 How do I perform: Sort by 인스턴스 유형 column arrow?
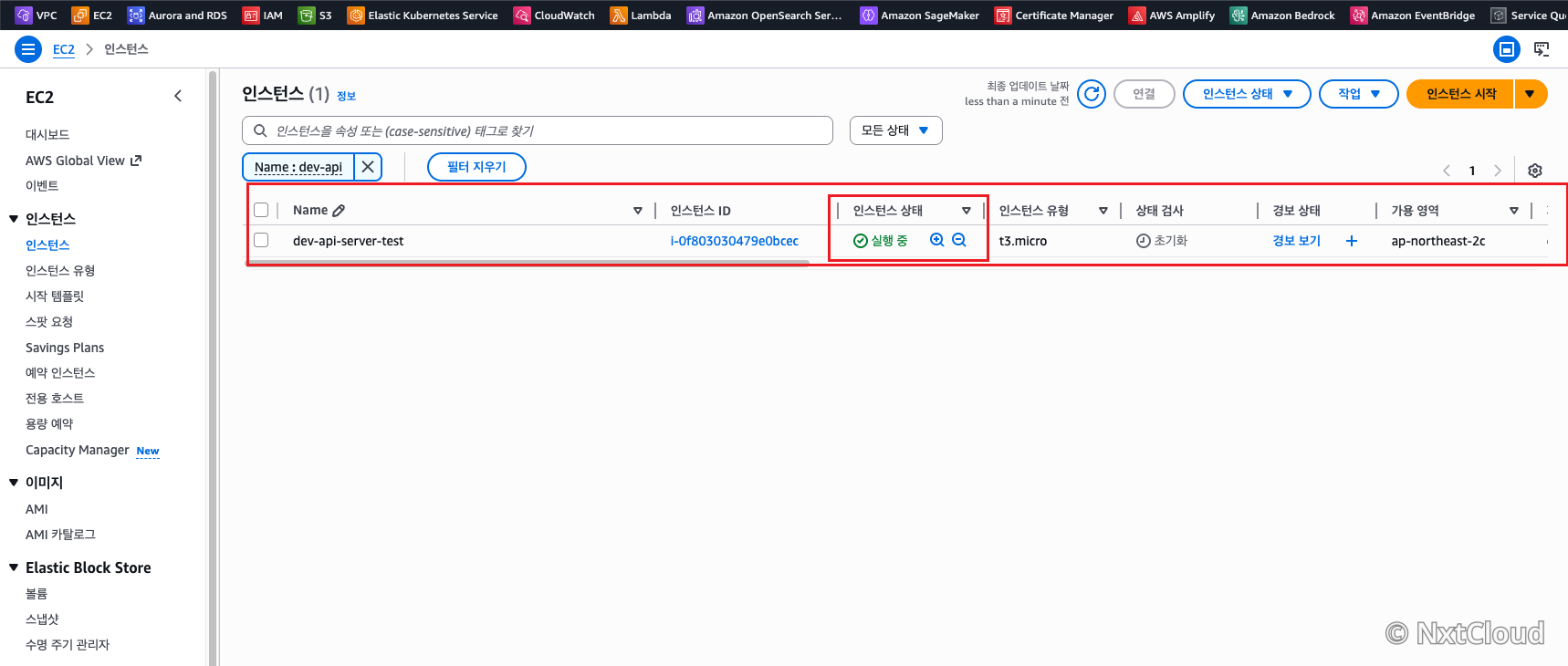point(1103,211)
